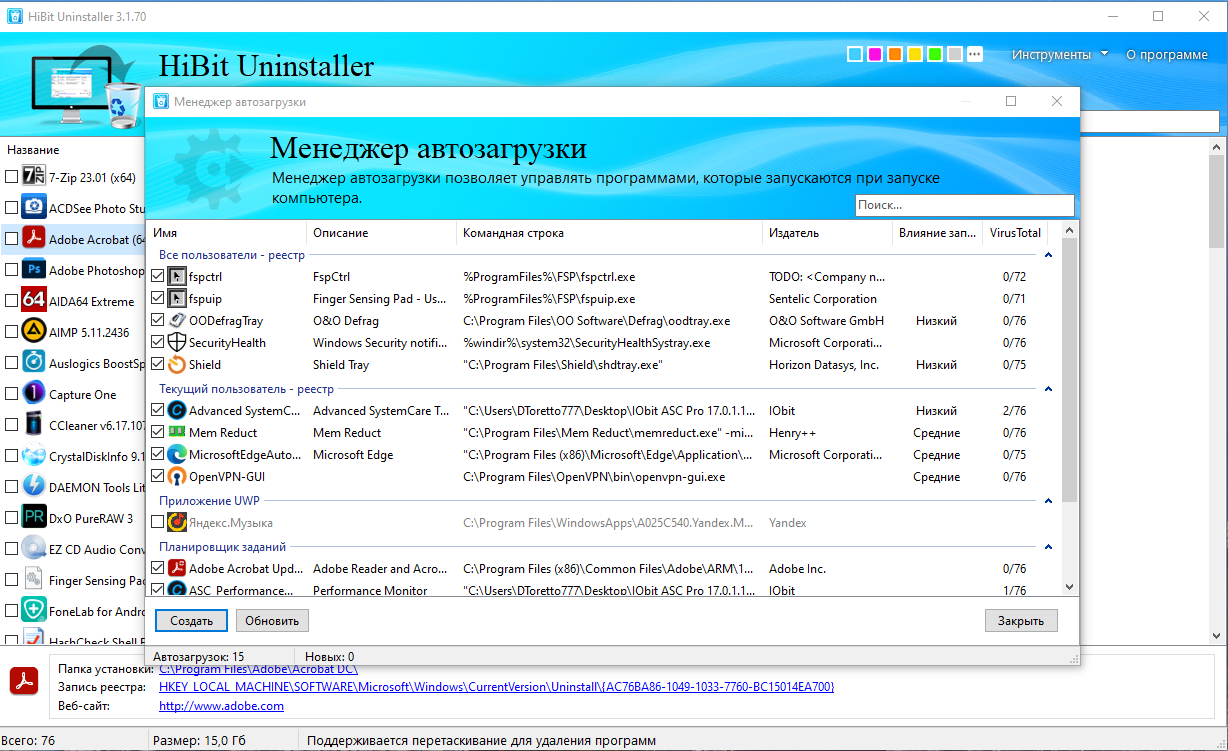Open the Инструменты dropdown menu
This screenshot has height=751, width=1228.
1060,55
